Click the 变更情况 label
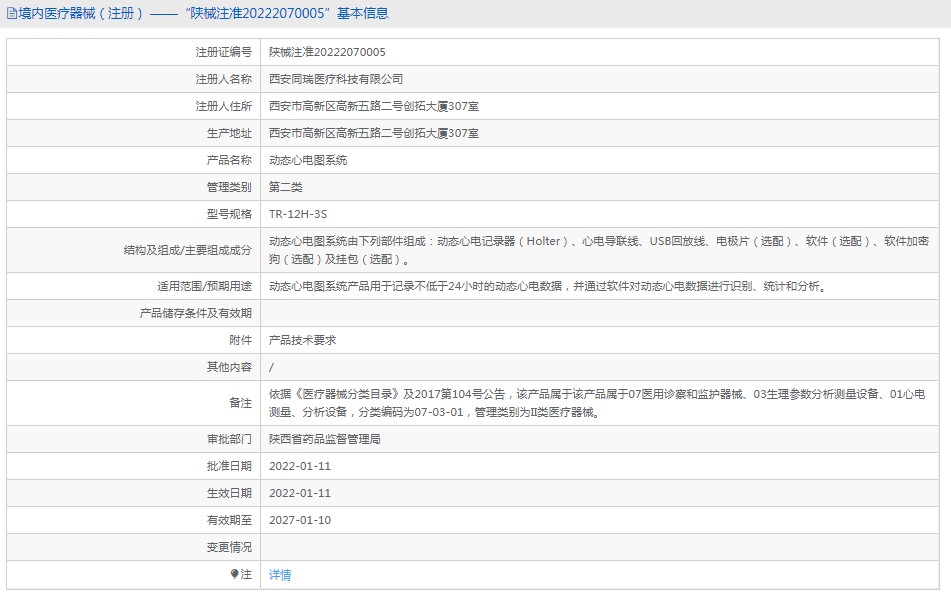The width and height of the screenshot is (951, 595). (x=229, y=547)
